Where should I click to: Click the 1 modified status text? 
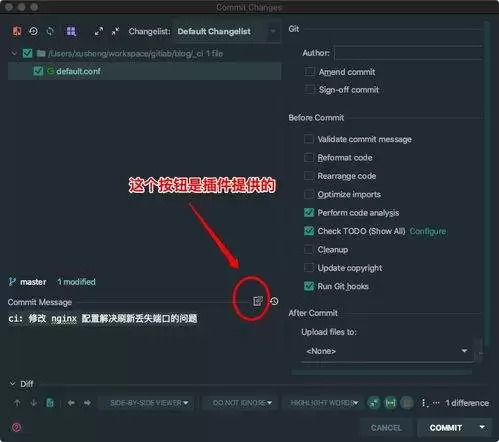point(76,282)
